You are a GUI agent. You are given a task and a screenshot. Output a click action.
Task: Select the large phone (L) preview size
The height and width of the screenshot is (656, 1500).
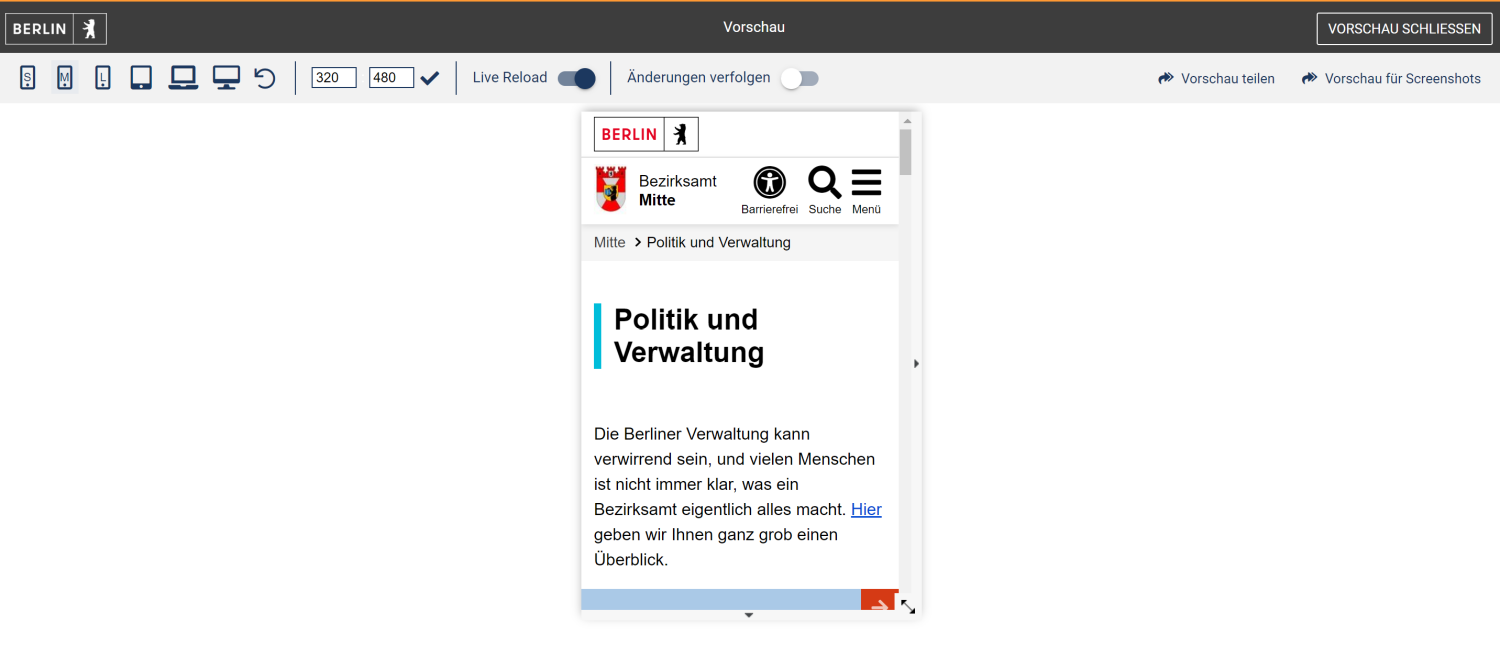click(103, 77)
